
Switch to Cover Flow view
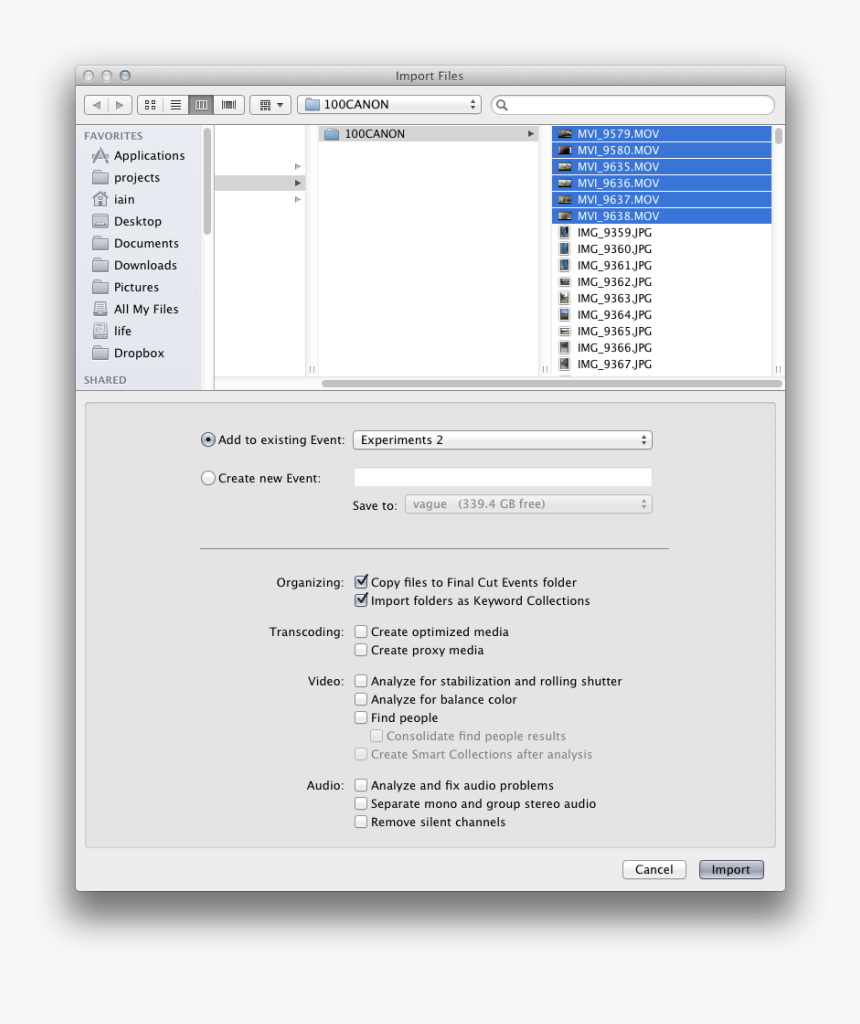pyautogui.click(x=228, y=104)
